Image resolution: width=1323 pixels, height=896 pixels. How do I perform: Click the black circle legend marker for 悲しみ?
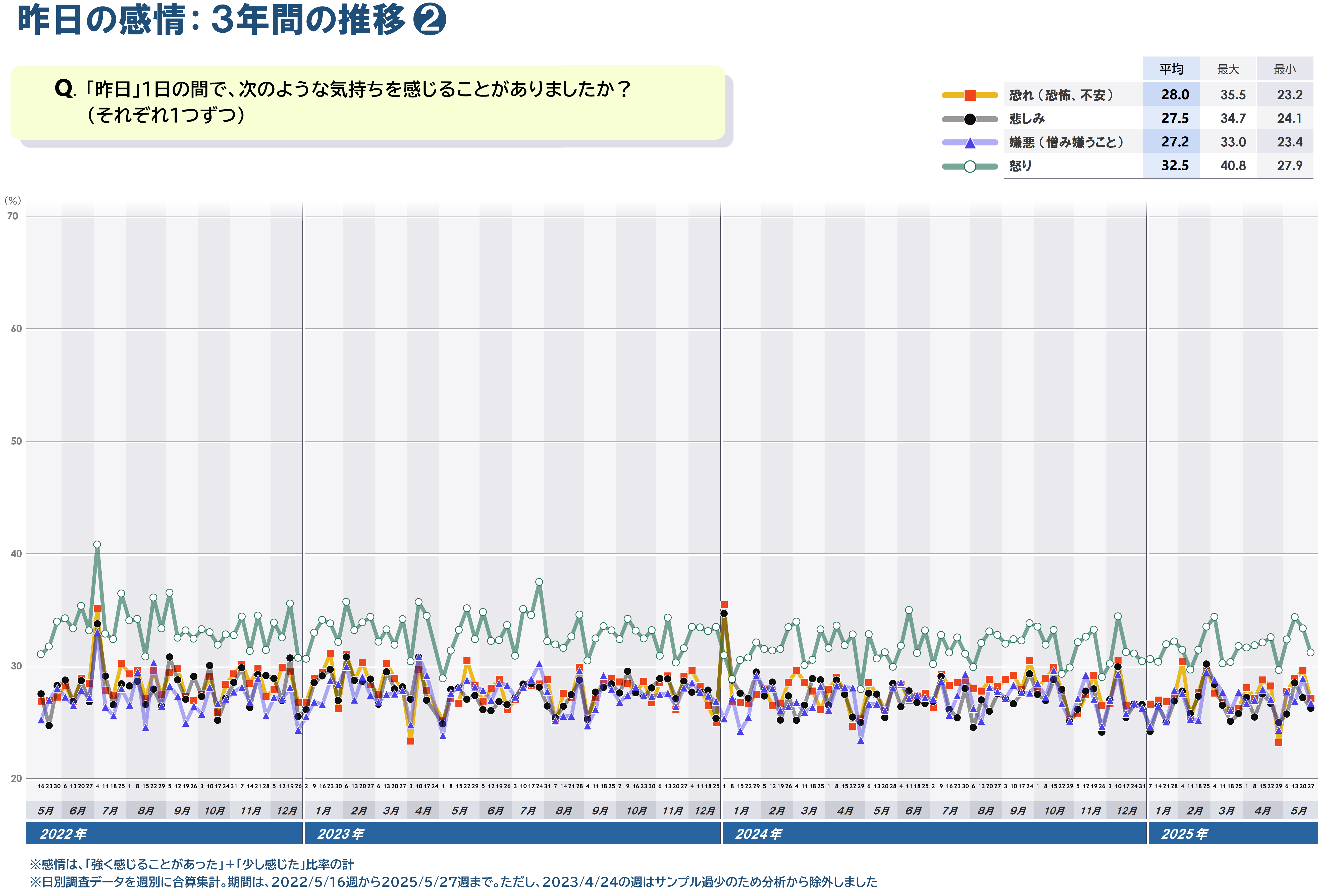(970, 119)
